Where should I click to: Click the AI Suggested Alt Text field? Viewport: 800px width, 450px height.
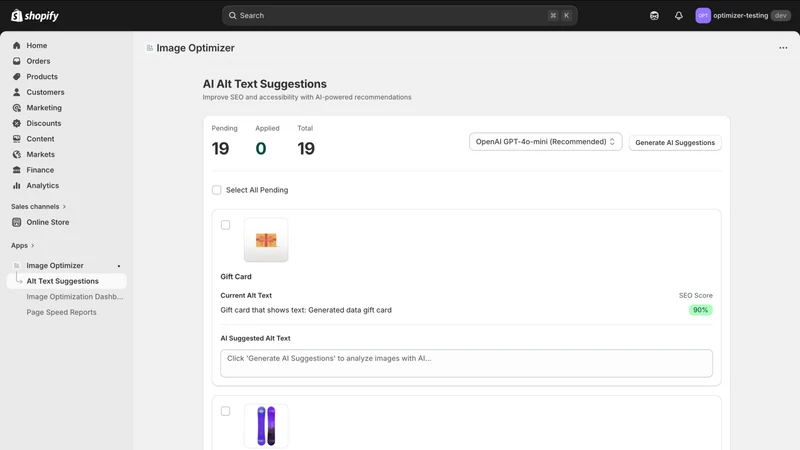pyautogui.click(x=466, y=363)
